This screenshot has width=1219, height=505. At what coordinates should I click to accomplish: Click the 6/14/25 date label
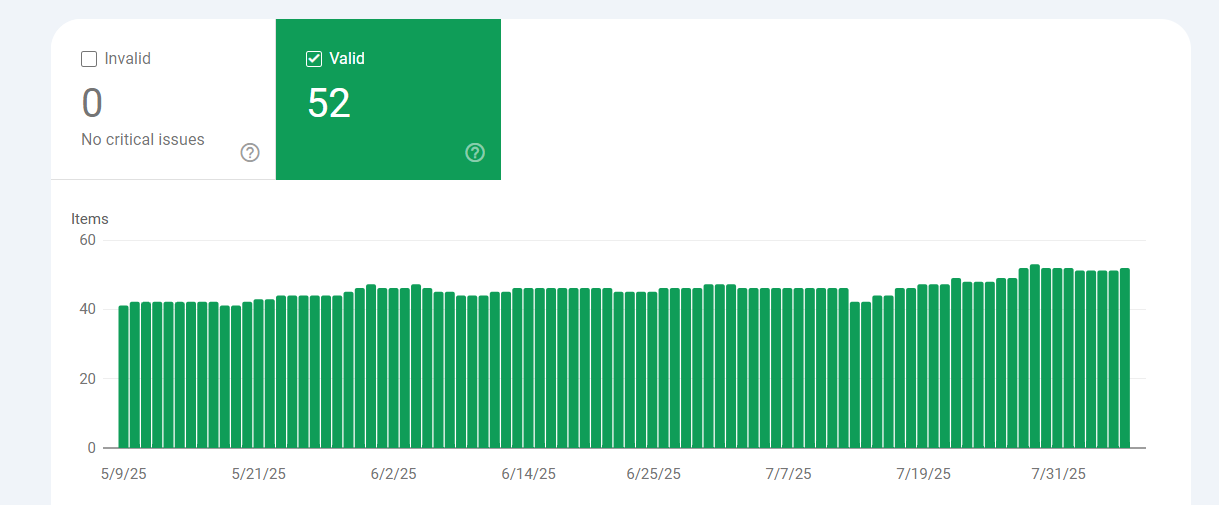(529, 474)
